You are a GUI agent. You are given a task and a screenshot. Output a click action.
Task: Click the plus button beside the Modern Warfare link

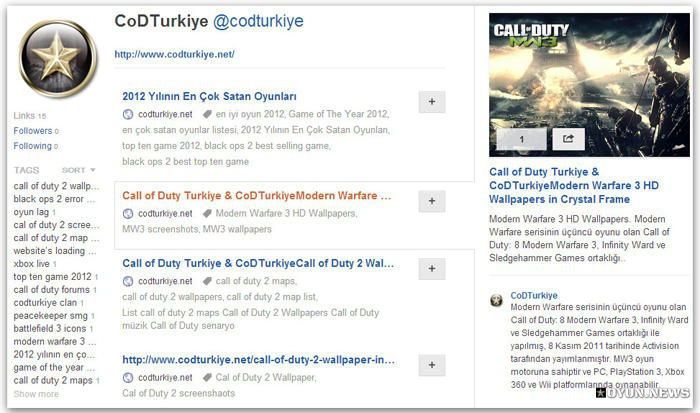click(432, 201)
